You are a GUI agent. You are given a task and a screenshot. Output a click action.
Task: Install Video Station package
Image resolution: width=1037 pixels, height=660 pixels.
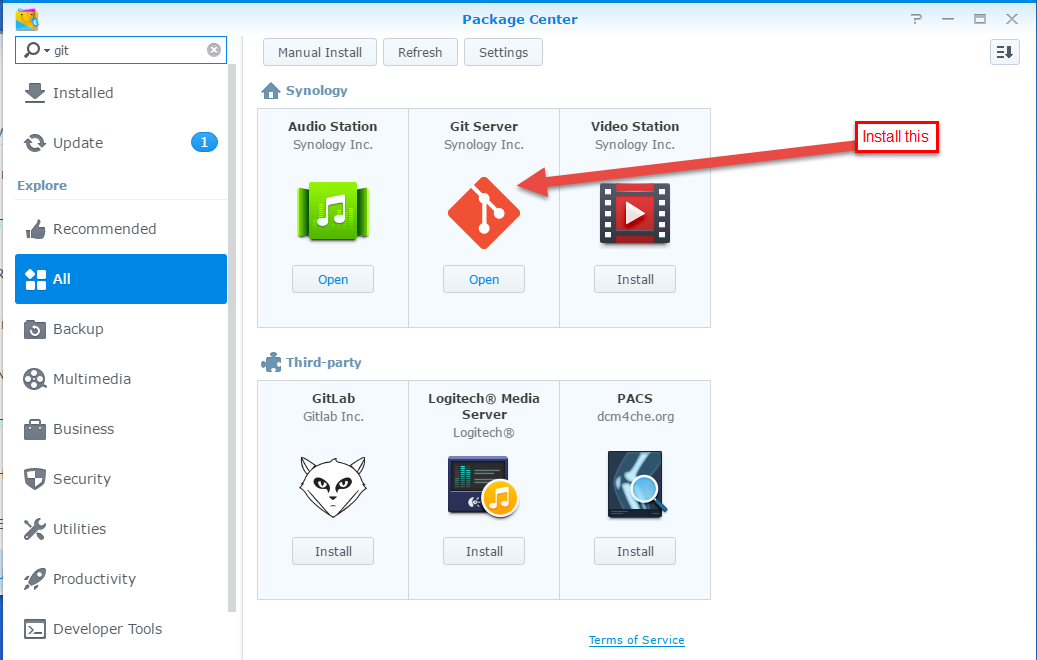(635, 279)
